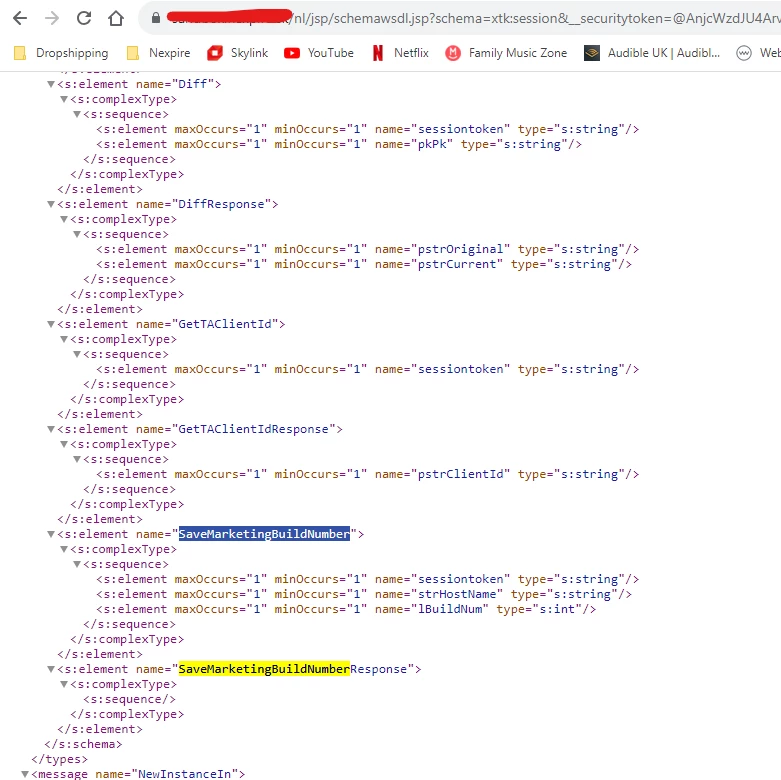Click the DiffResponse name value
Screen dimensions: 781x780
[x=221, y=204]
